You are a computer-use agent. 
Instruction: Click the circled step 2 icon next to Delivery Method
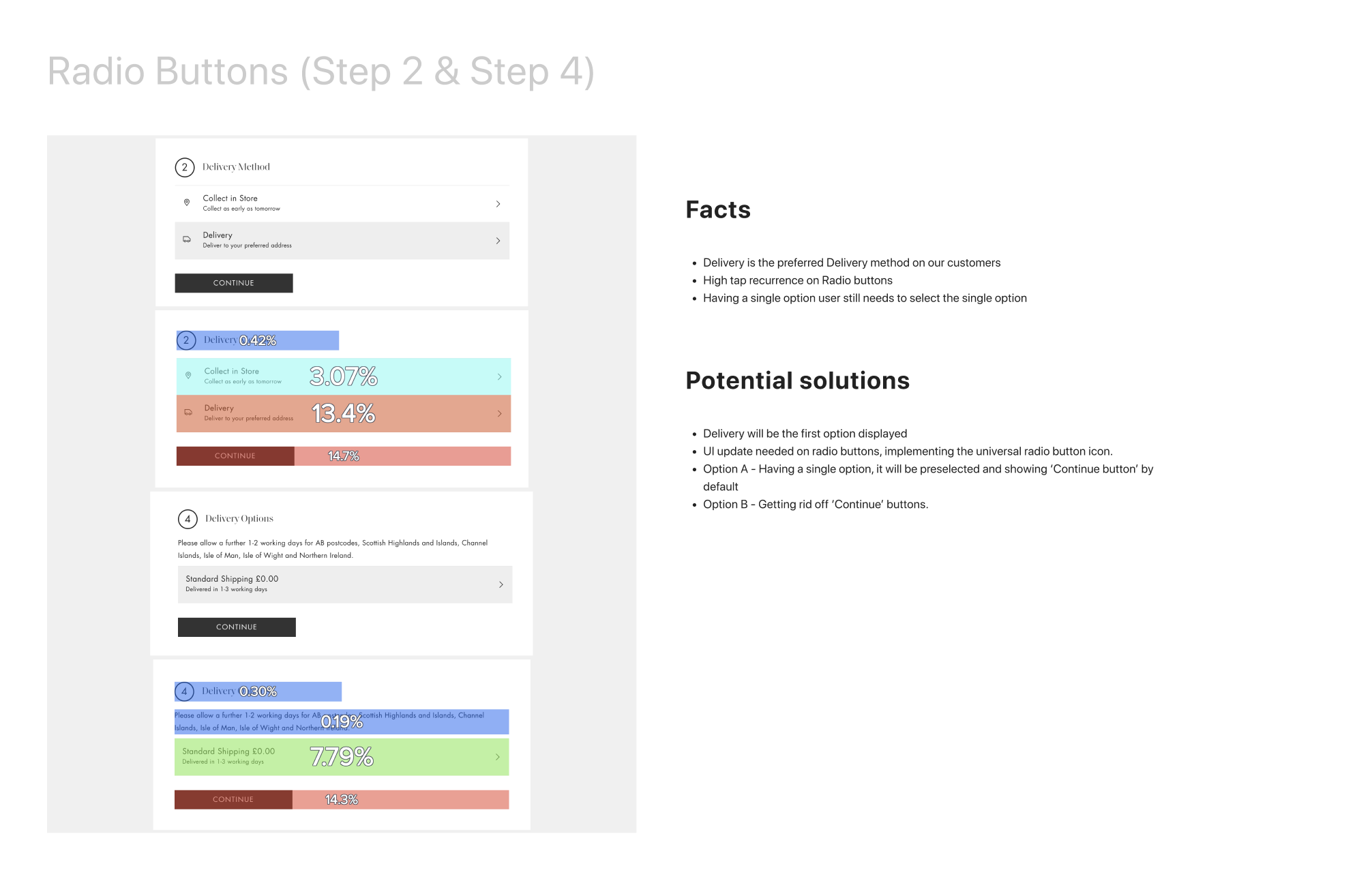click(185, 167)
